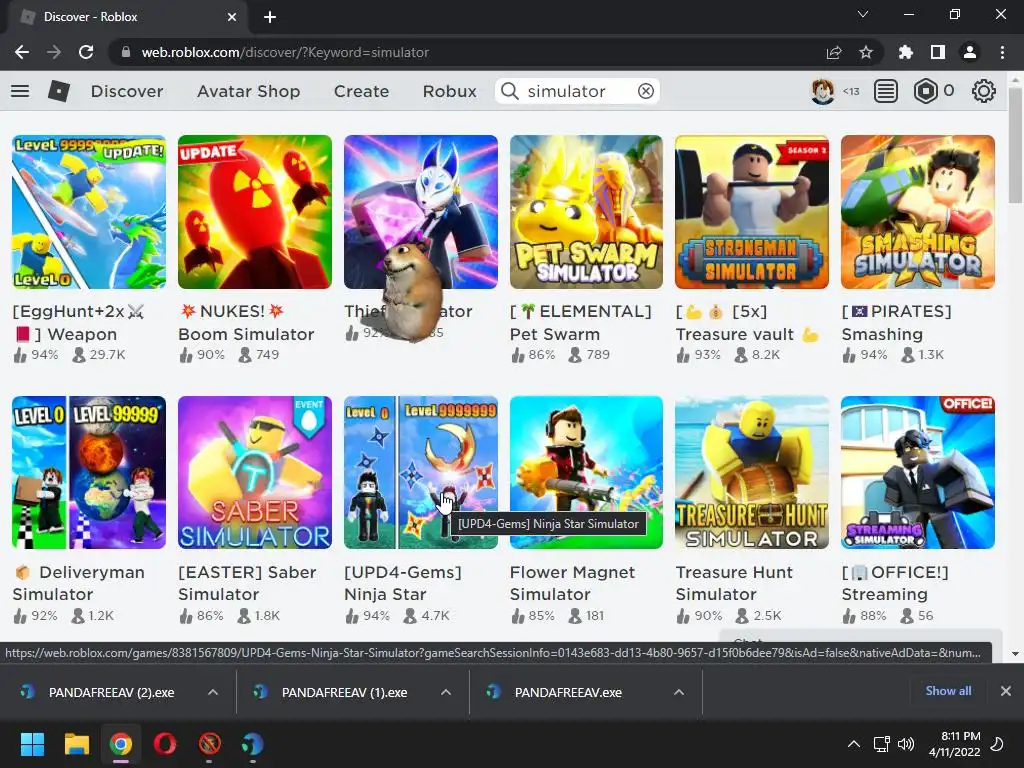Open Streaming Simulator OFFICE thumbnail
Image resolution: width=1024 pixels, height=768 pixels.
918,472
